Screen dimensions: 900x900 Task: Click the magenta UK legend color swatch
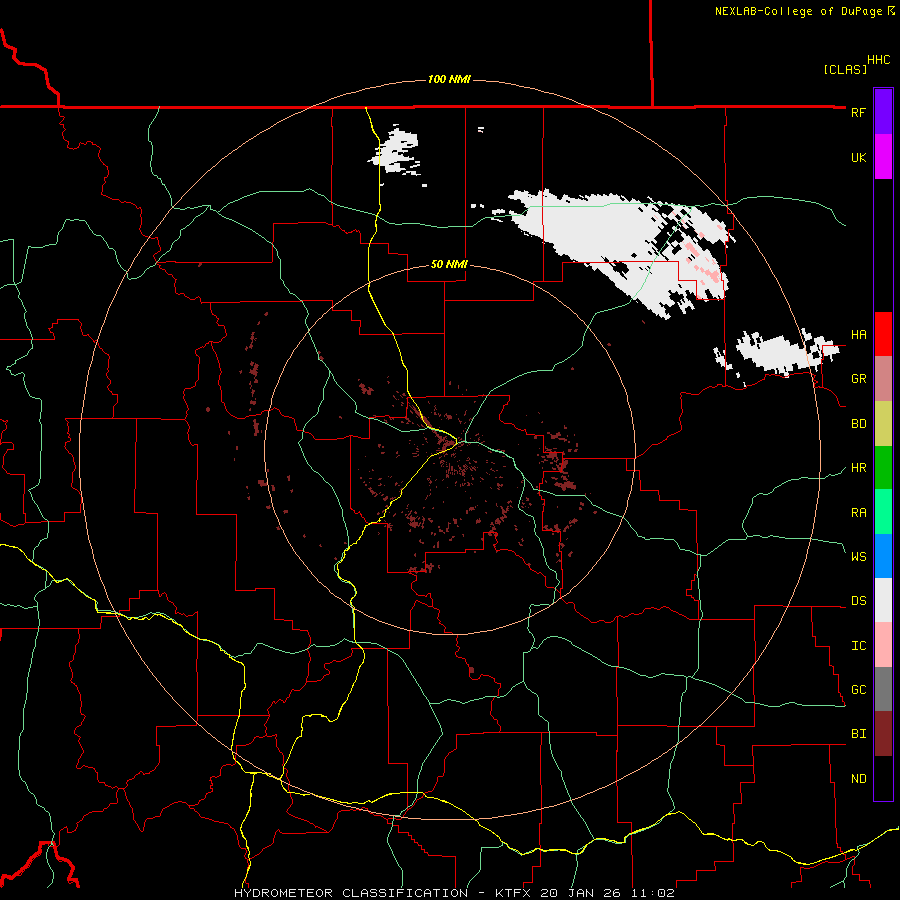tap(883, 157)
